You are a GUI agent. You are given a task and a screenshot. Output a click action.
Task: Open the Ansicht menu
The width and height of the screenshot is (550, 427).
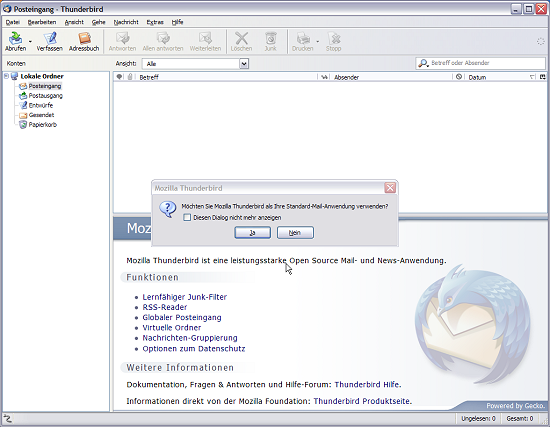74,22
